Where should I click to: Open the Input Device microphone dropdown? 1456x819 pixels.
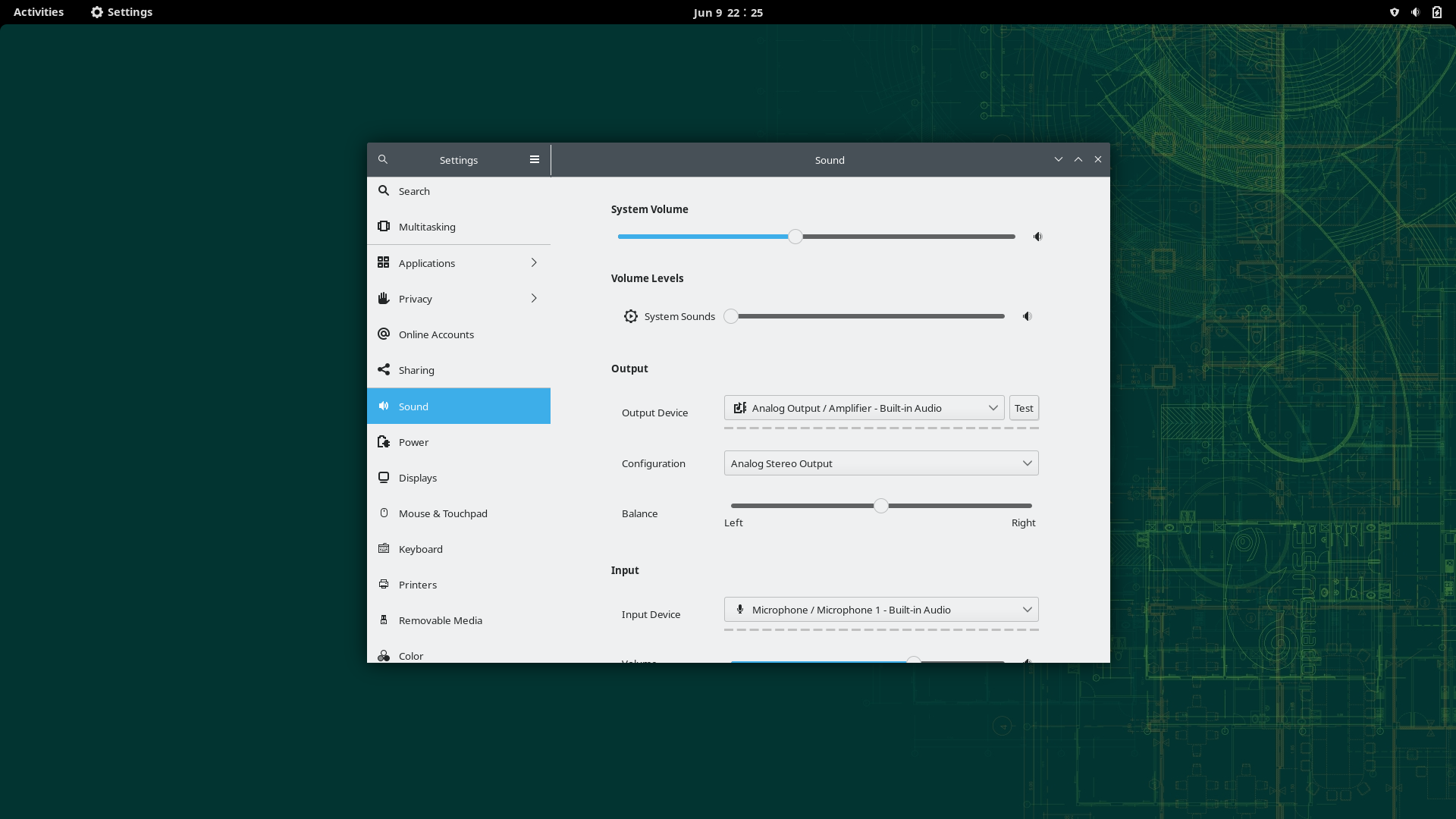pos(880,610)
